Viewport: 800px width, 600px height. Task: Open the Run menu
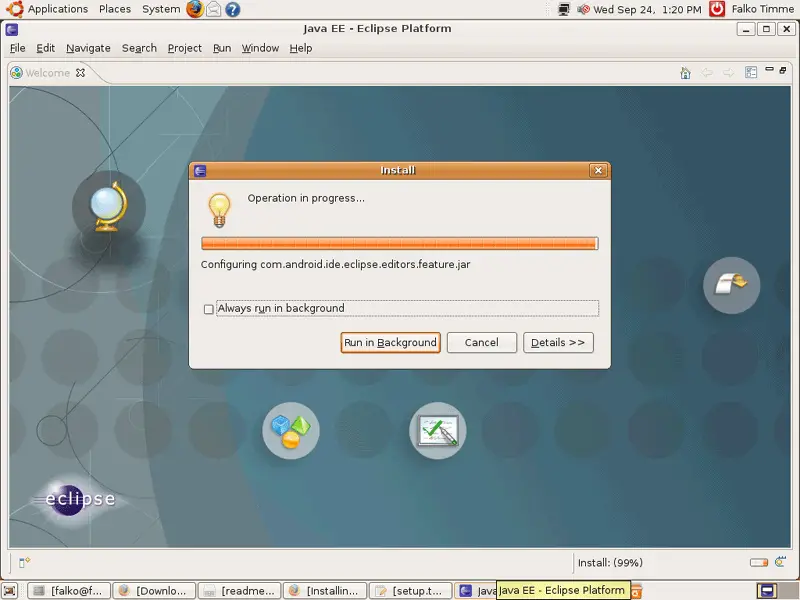pos(222,48)
